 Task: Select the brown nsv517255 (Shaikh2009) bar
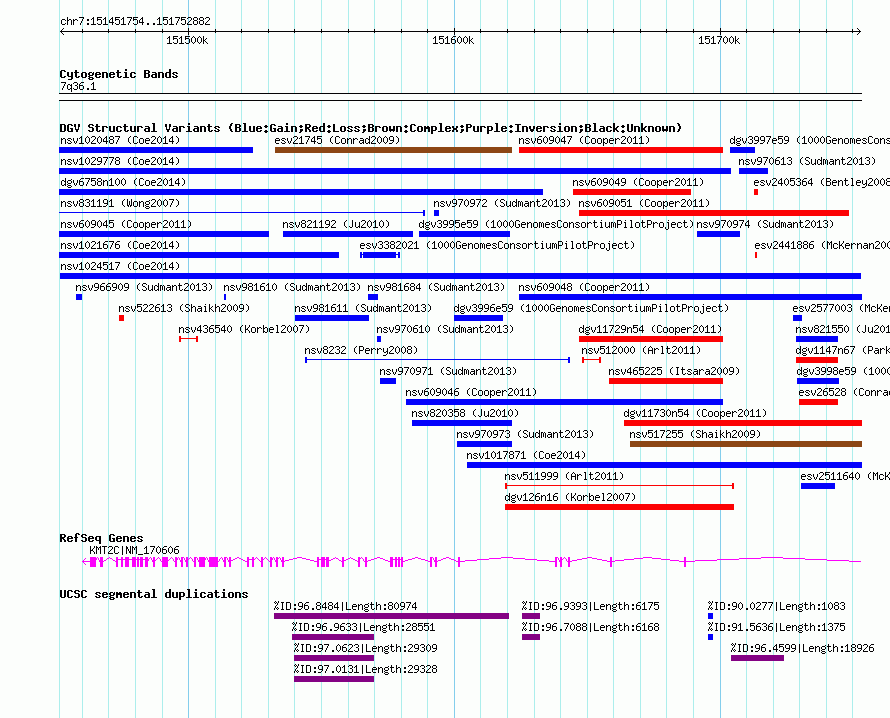tap(746, 444)
